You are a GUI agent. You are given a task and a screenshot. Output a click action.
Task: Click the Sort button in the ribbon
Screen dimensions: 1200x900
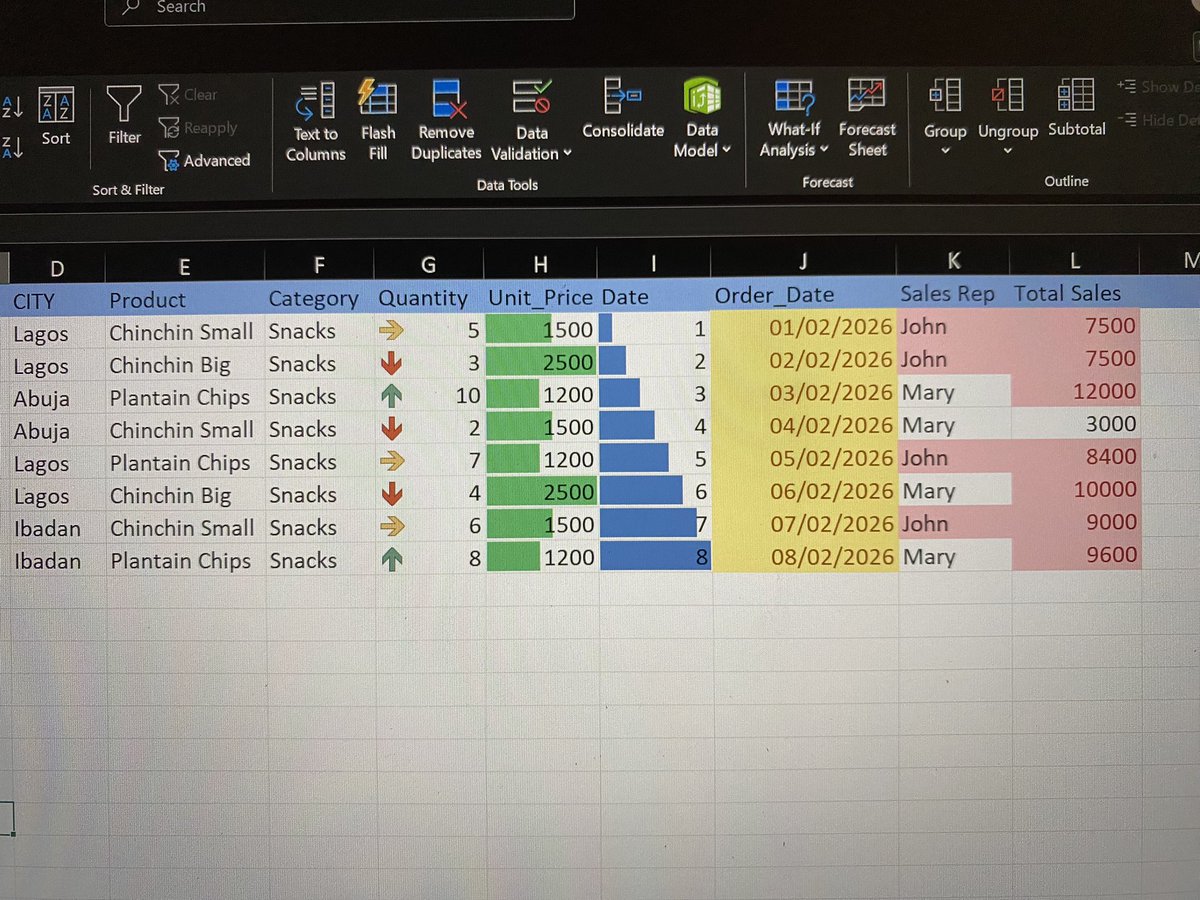(x=56, y=117)
